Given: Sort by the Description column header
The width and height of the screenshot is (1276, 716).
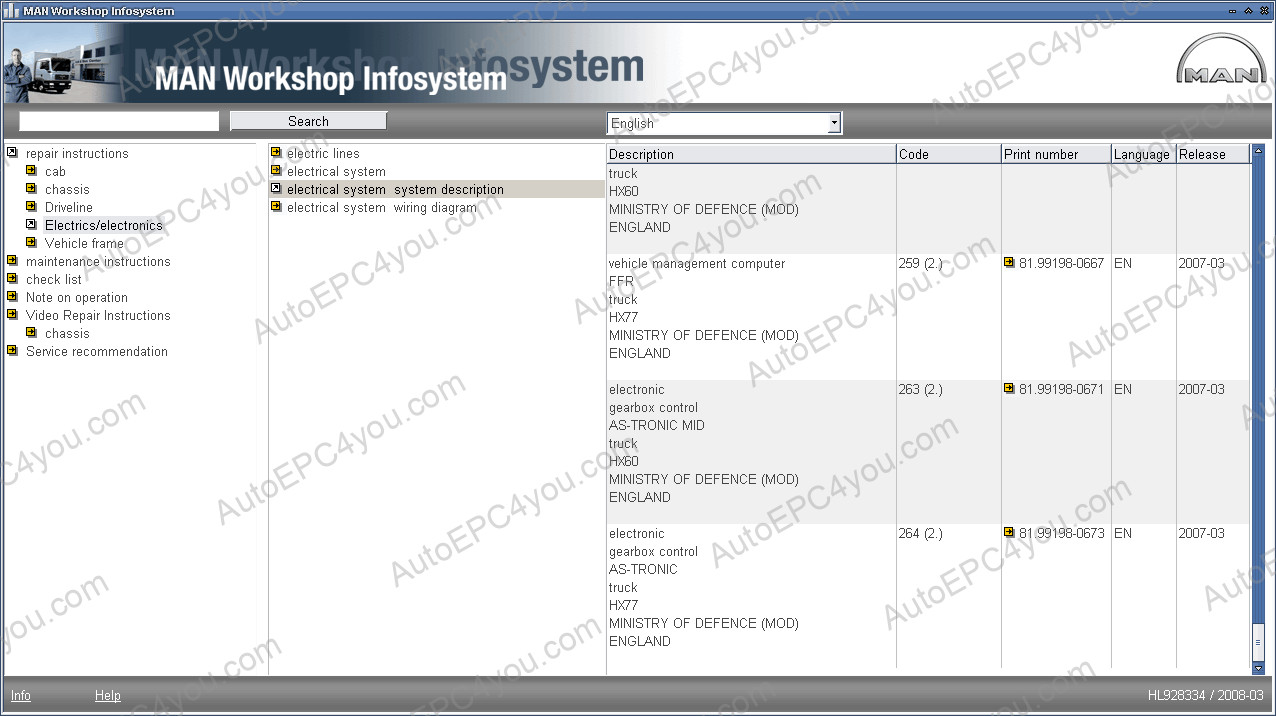Looking at the screenshot, I should (750, 154).
